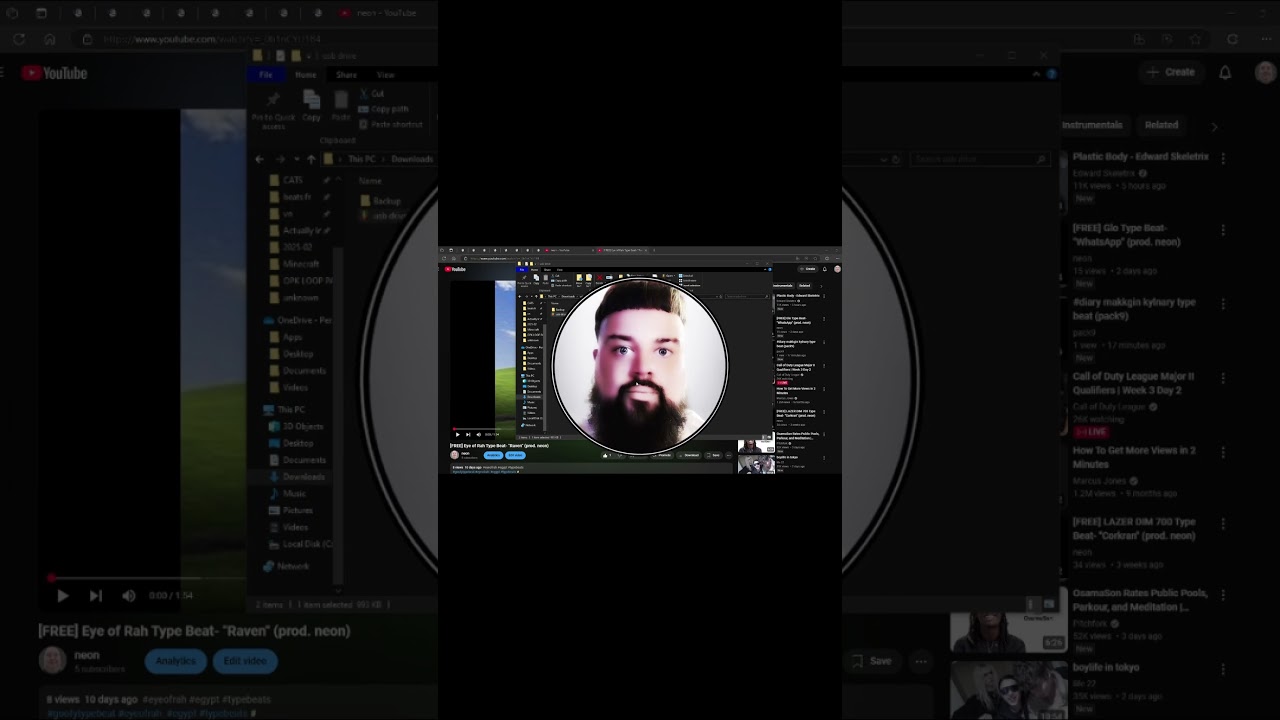Select the Related filter chip

[x=1161, y=125]
